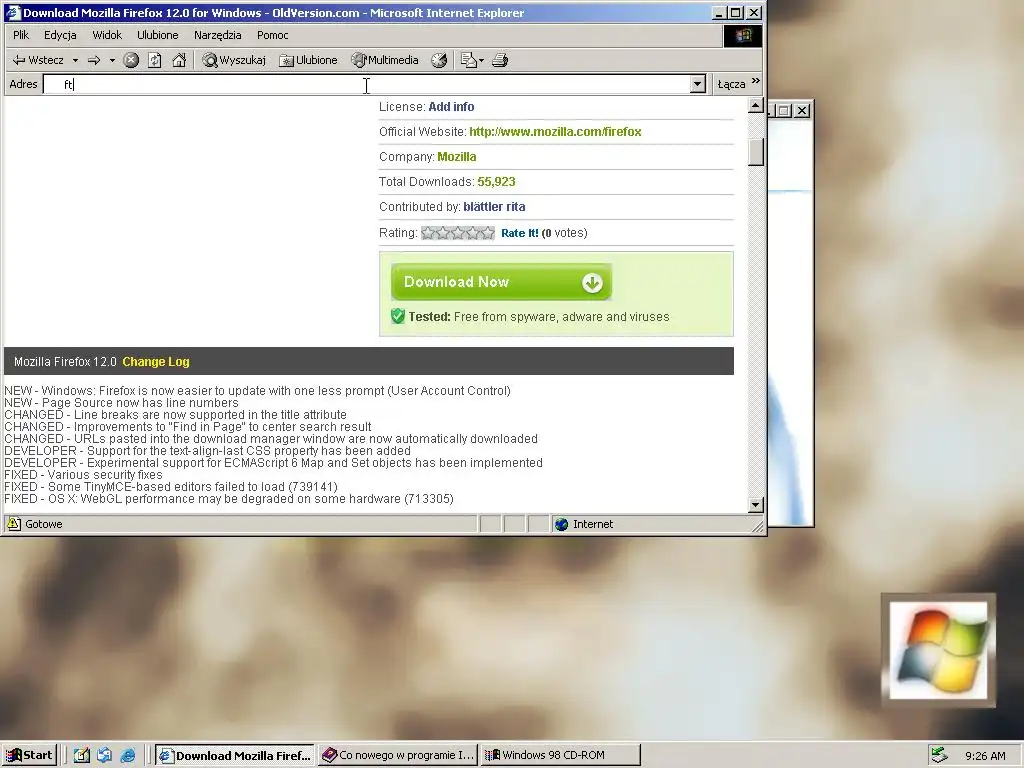Screen dimensions: 1024x768
Task: Open the Plik menu
Action: pos(21,35)
